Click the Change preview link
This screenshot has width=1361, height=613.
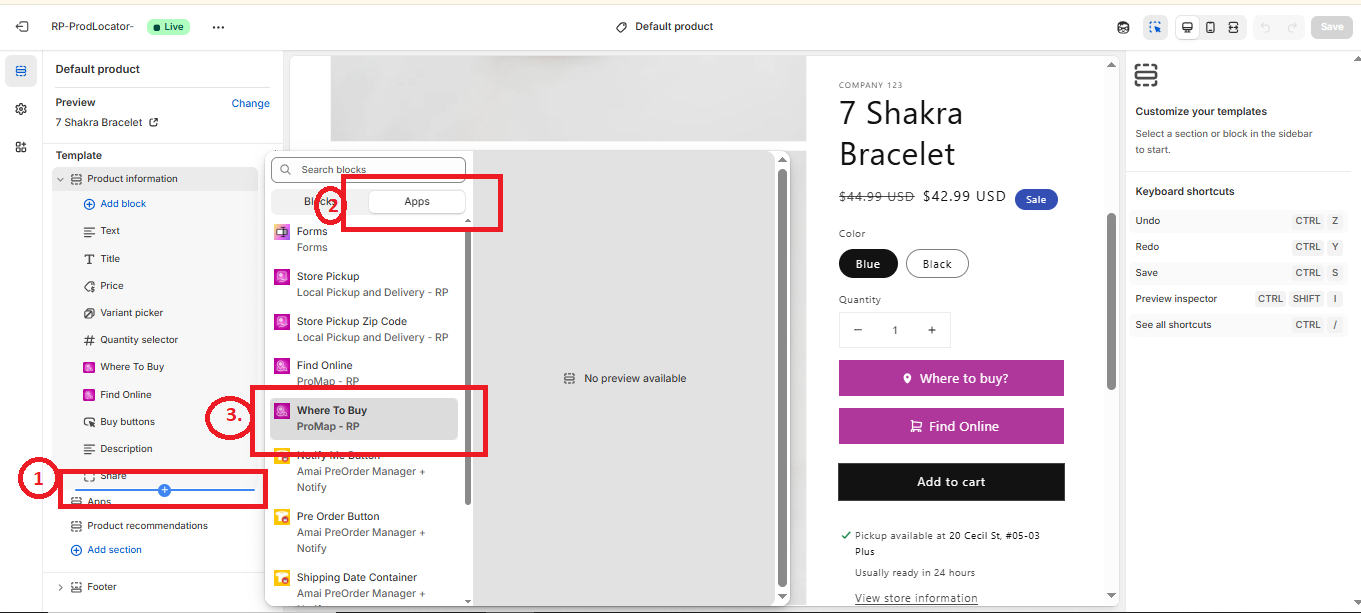point(250,103)
